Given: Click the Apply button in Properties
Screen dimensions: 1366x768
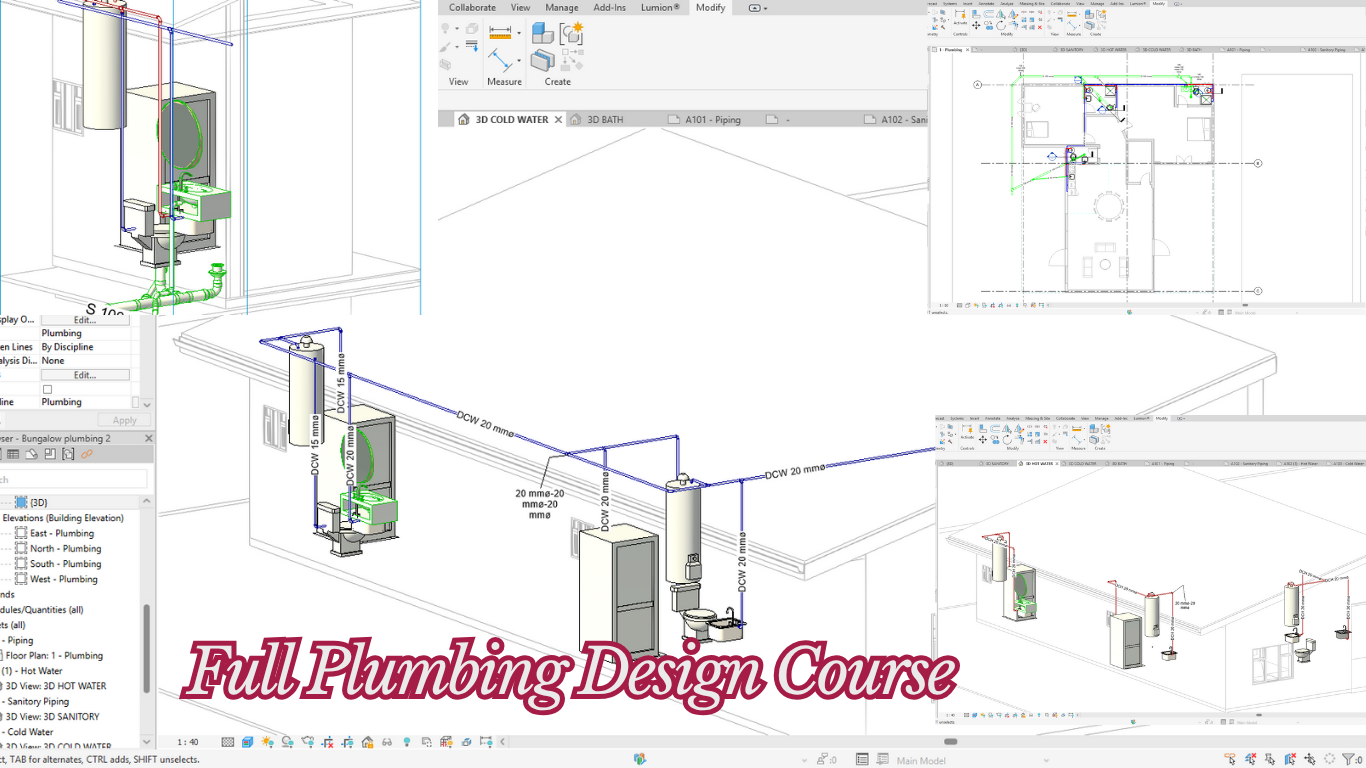Looking at the screenshot, I should coord(124,421).
